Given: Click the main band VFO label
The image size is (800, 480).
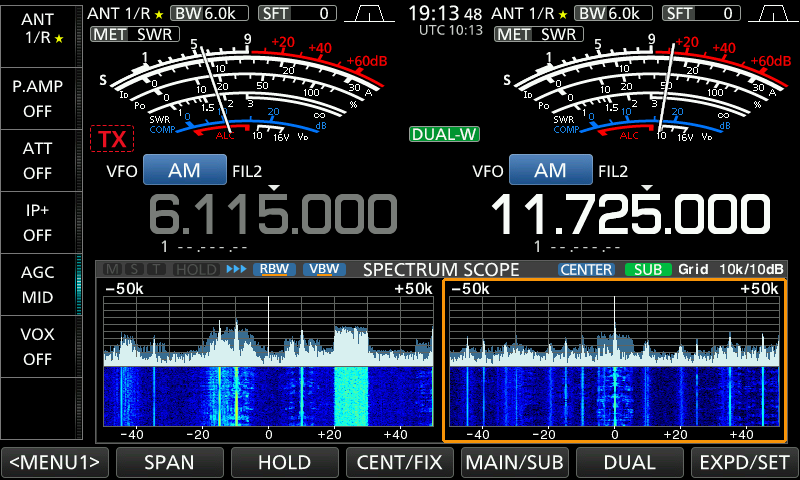Looking at the screenshot, I should tap(122, 171).
